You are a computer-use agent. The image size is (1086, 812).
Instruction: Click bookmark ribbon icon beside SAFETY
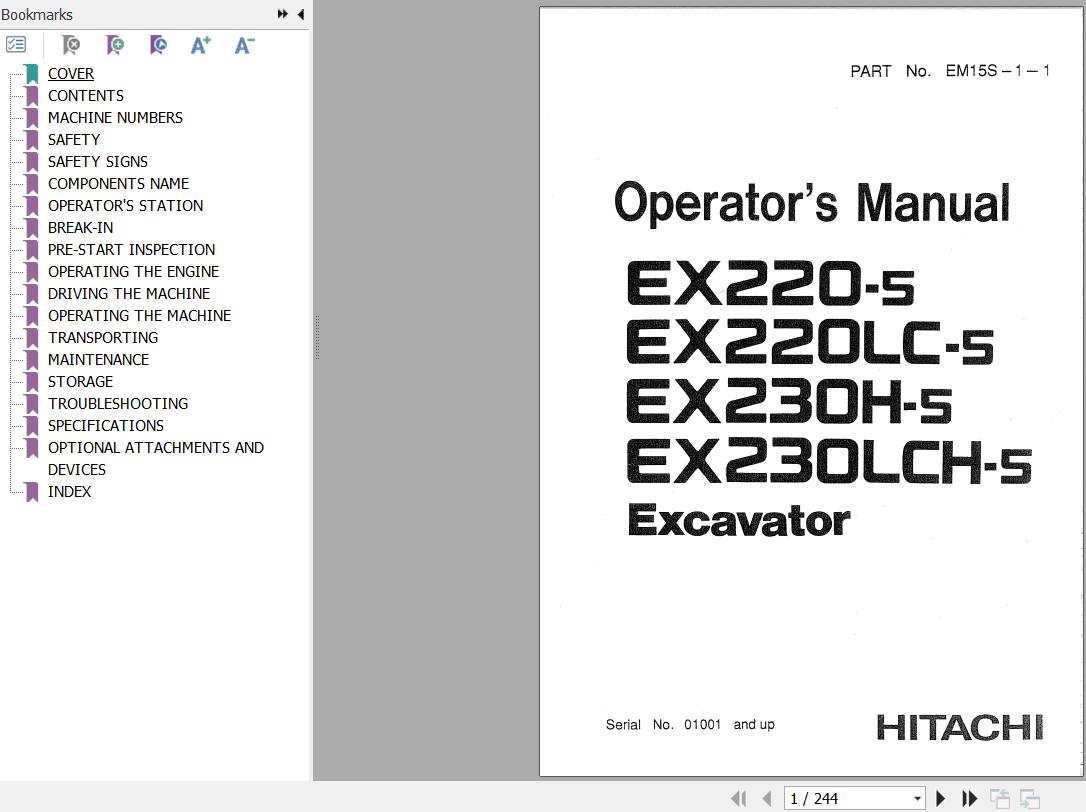32,140
